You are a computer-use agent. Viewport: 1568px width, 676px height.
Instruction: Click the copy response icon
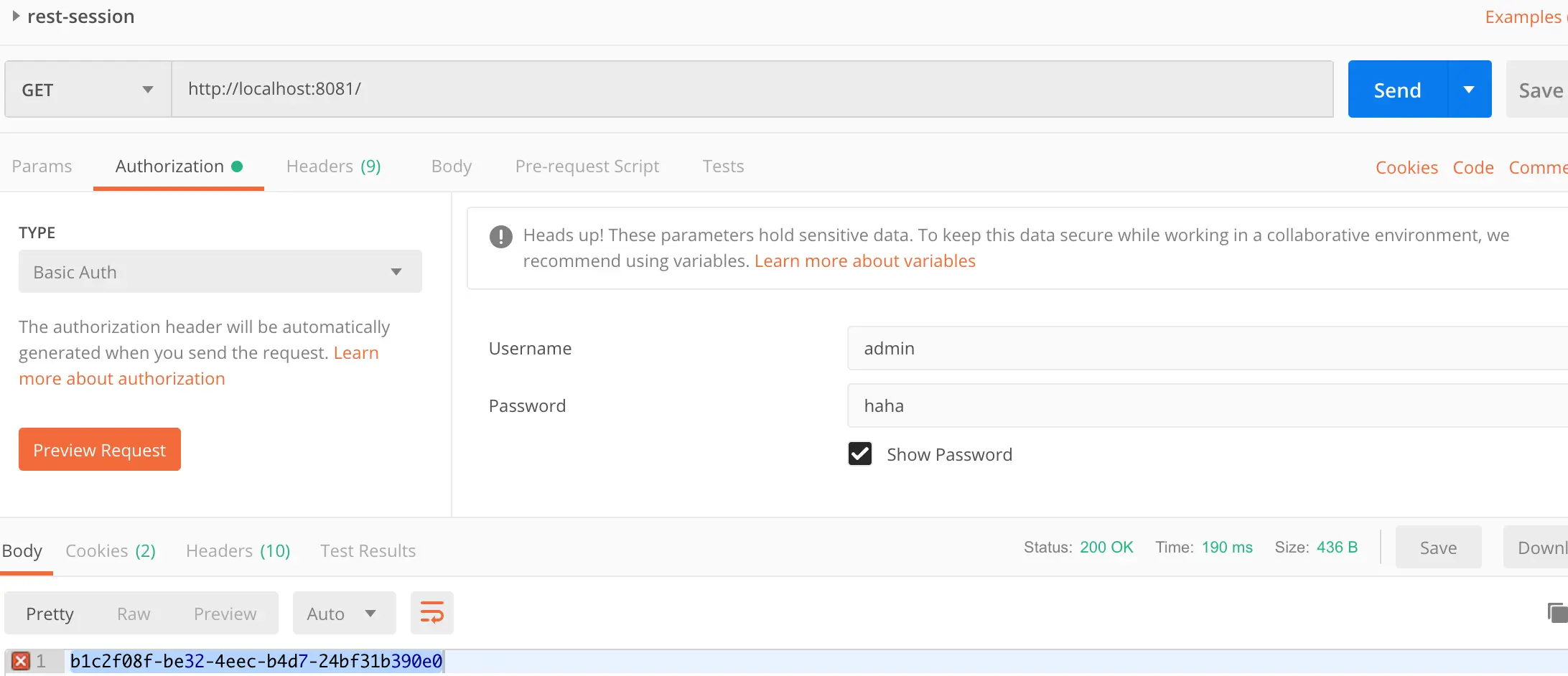click(1557, 613)
